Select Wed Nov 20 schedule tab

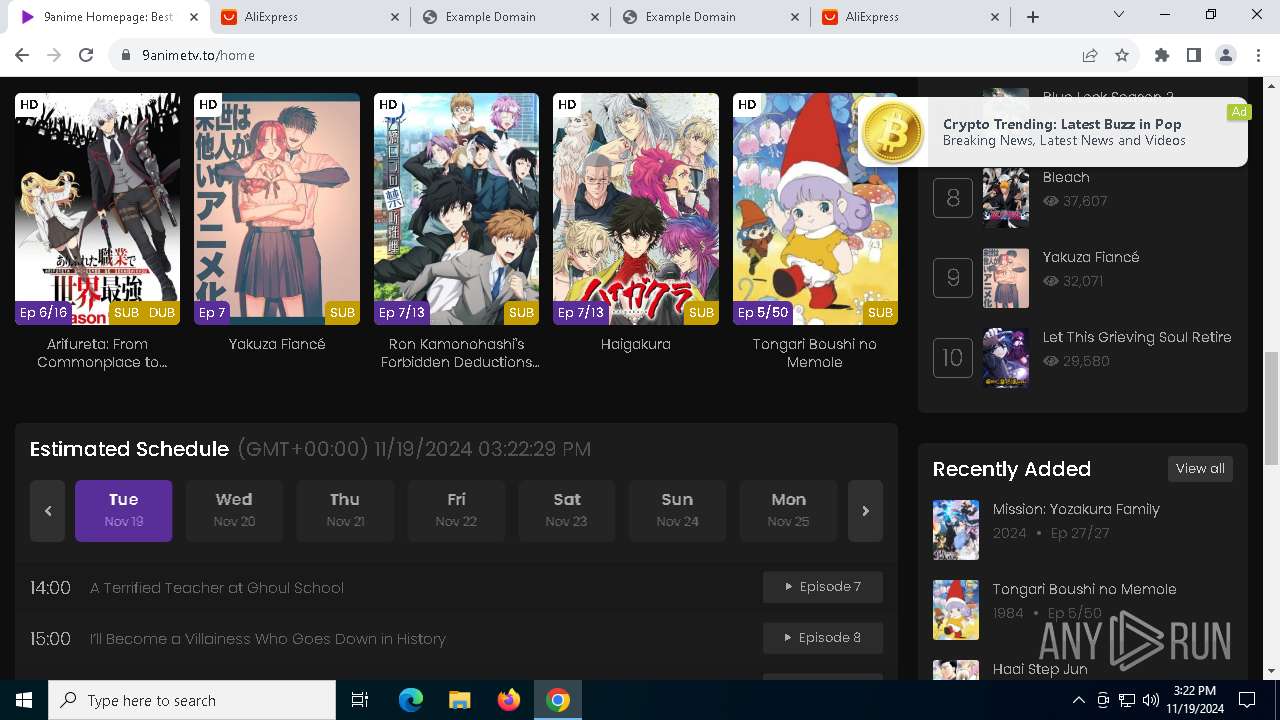tap(234, 511)
